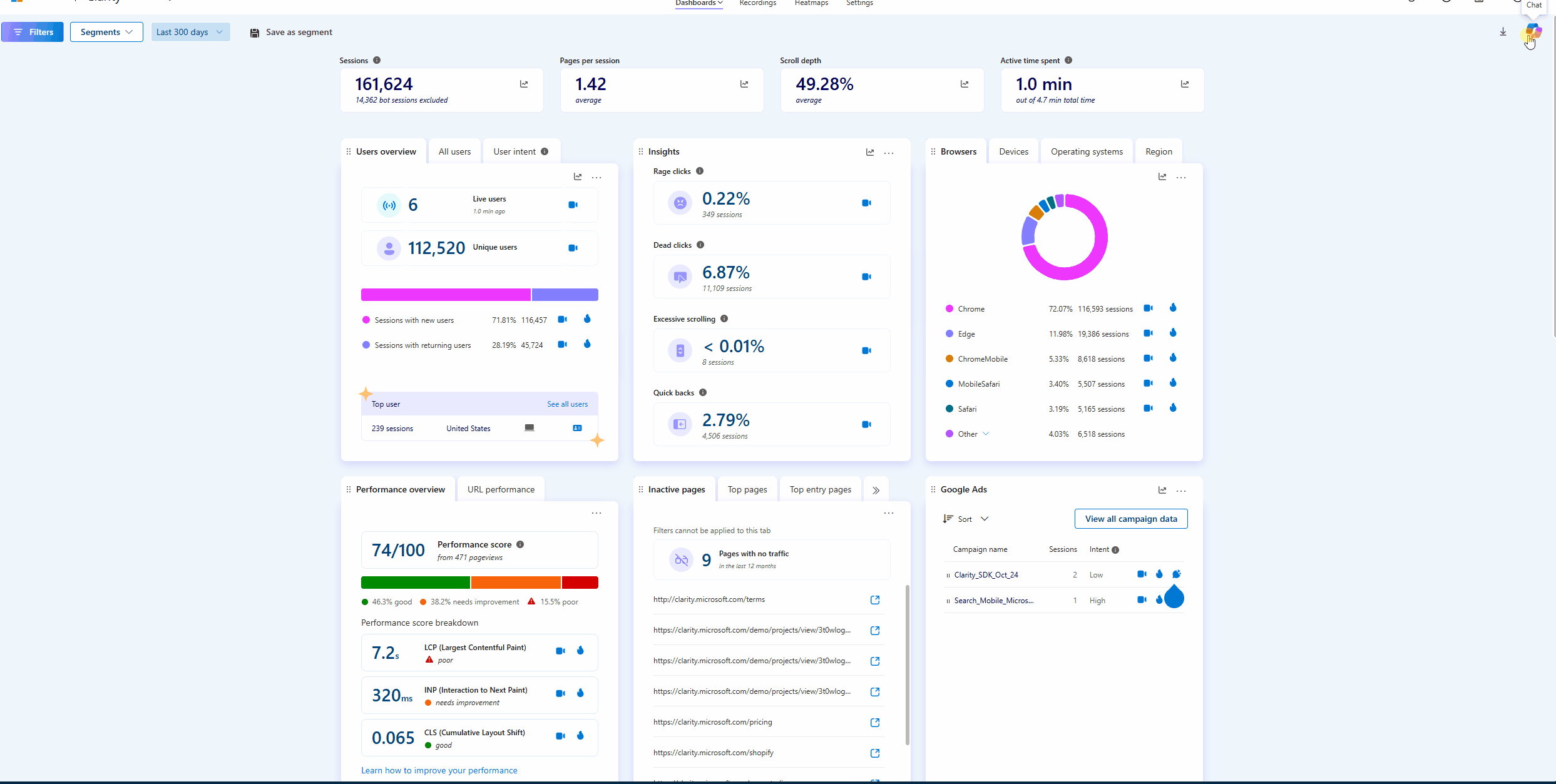Click Learn how to improve your performance
This screenshot has width=1556, height=784.
[439, 770]
